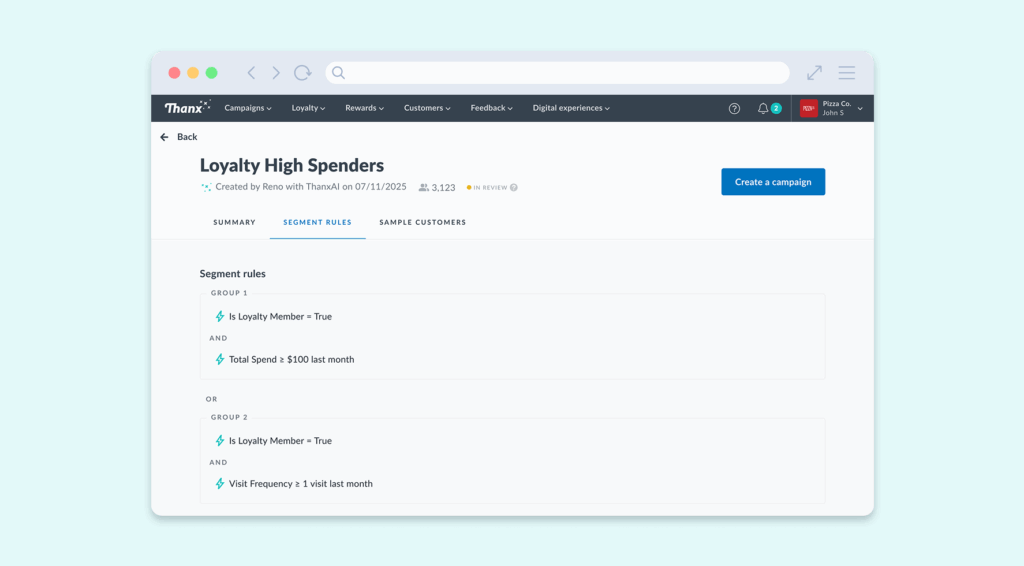Screen dimensions: 1024x566
Task: Click the browser refresh icon
Action: pyautogui.click(x=302, y=73)
